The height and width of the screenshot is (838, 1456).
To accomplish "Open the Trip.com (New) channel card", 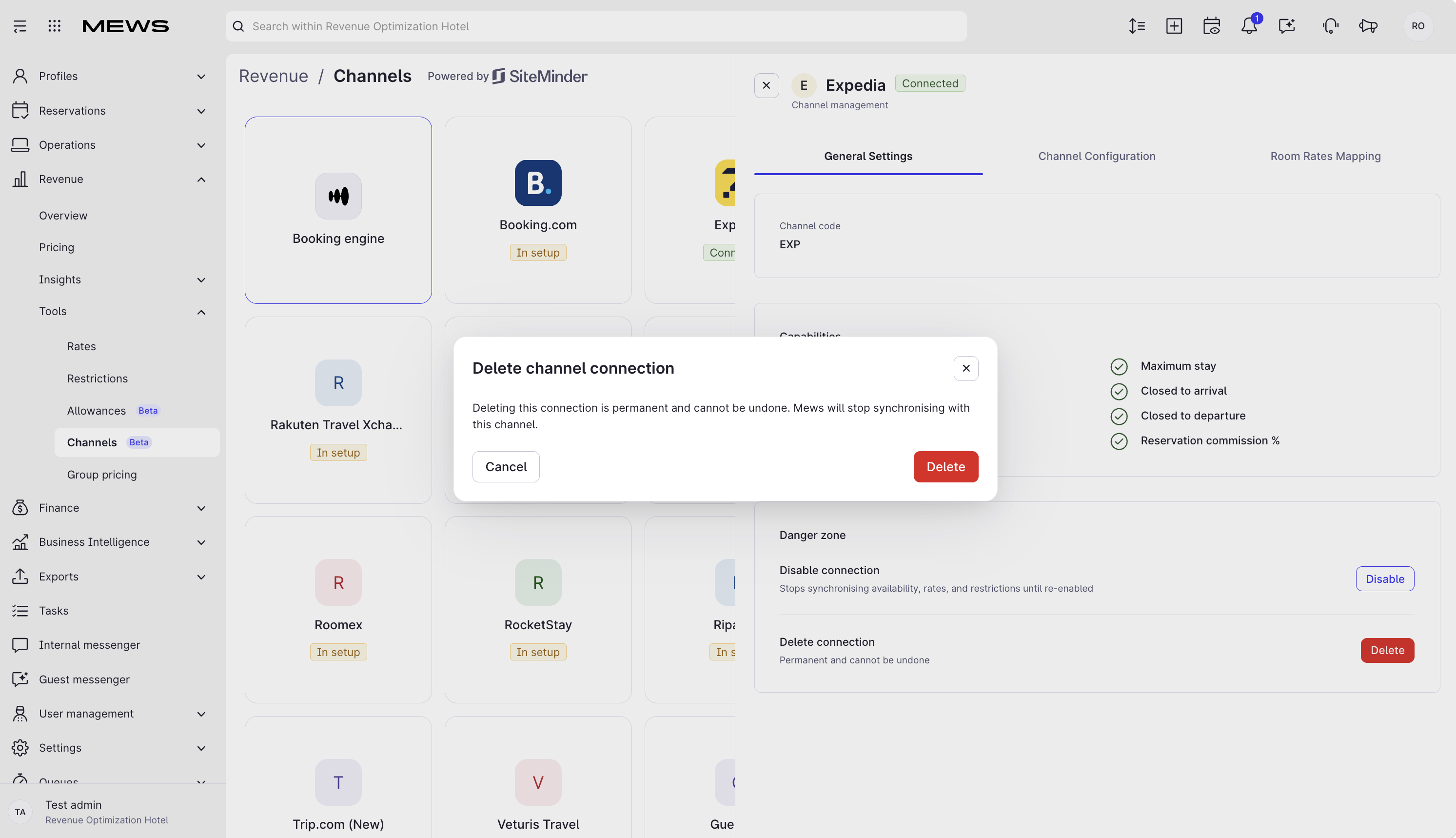I will [x=338, y=777].
